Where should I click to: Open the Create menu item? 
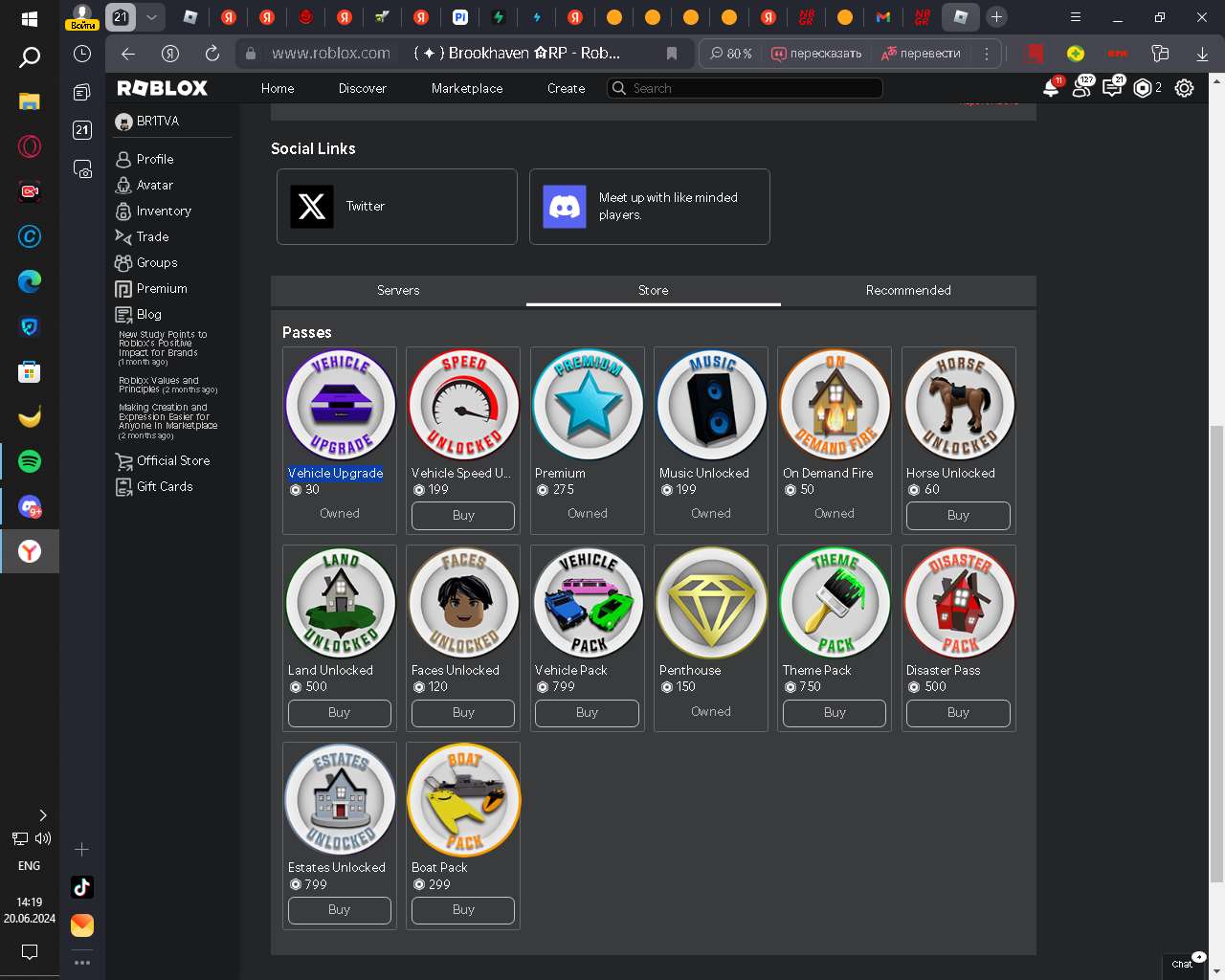(x=567, y=88)
